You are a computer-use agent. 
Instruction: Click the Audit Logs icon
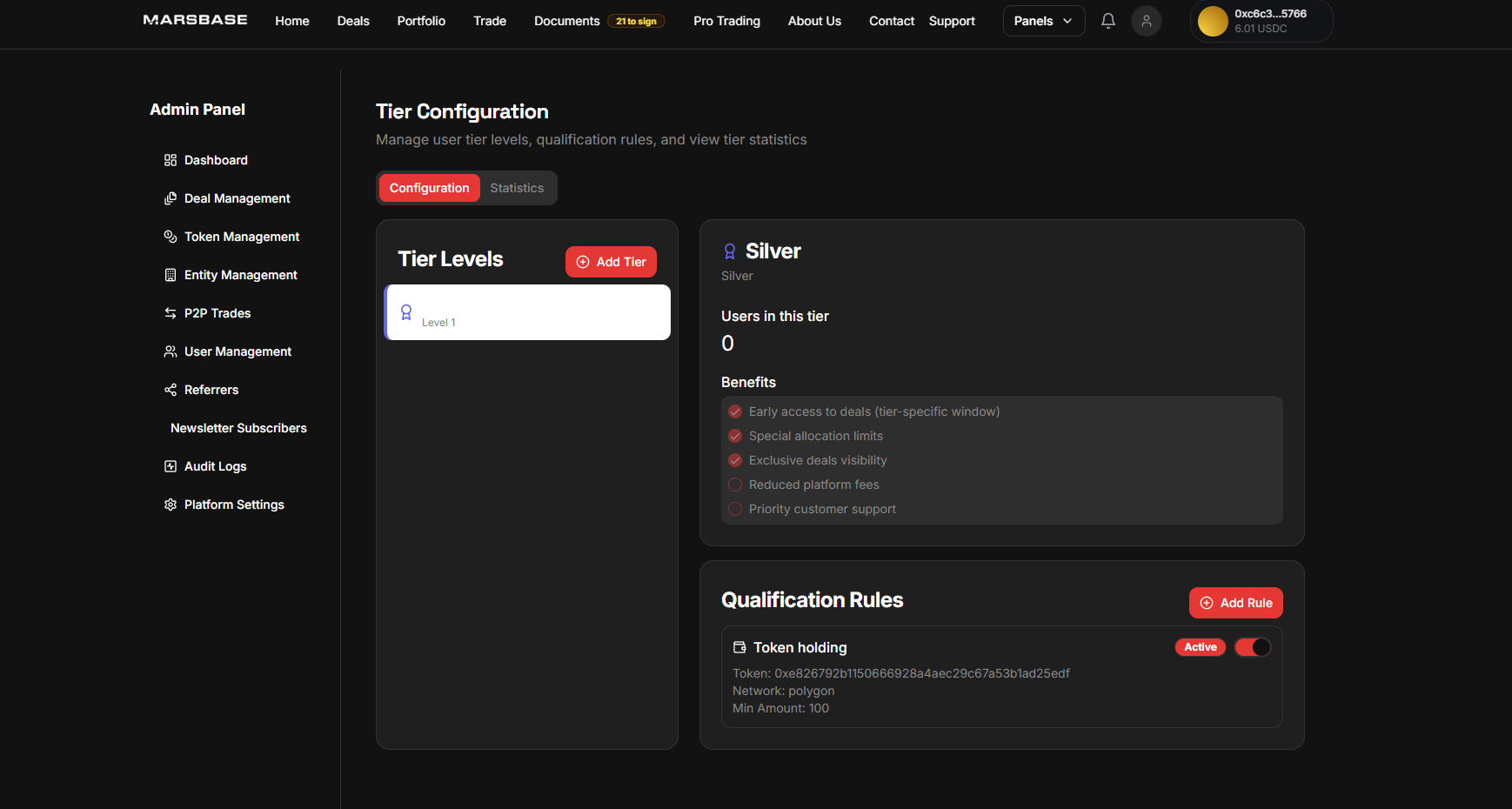click(x=170, y=466)
